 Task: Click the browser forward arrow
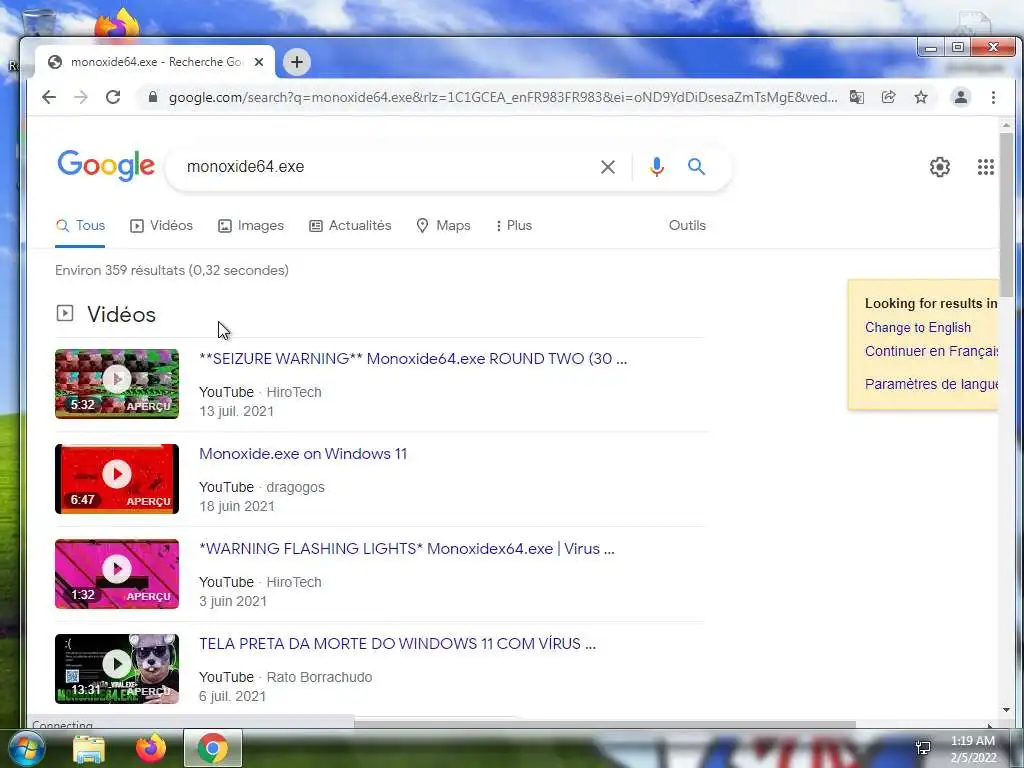81,97
